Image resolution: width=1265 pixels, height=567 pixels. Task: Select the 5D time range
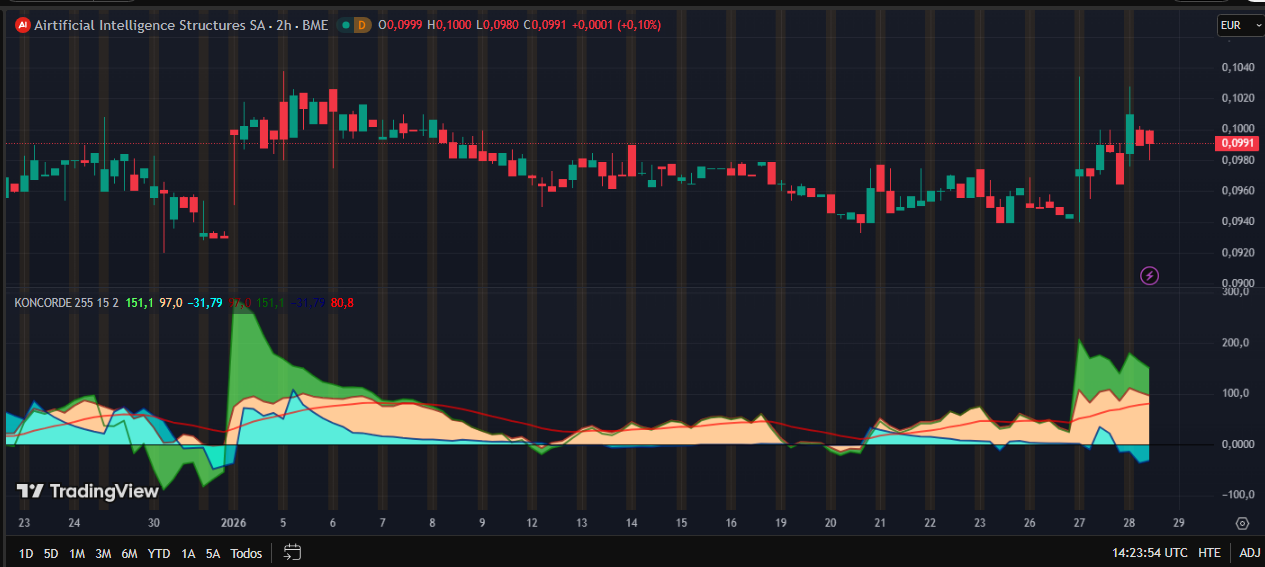pyautogui.click(x=51, y=553)
